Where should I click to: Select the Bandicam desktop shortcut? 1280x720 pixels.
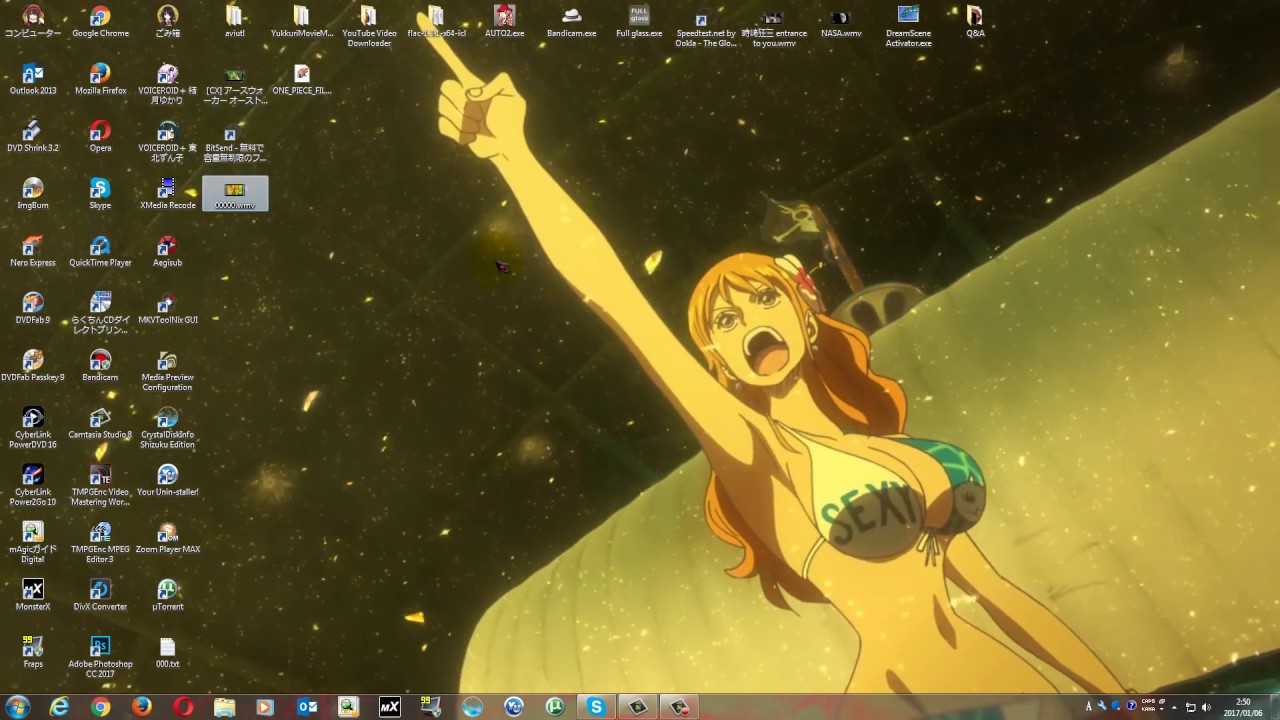click(100, 365)
